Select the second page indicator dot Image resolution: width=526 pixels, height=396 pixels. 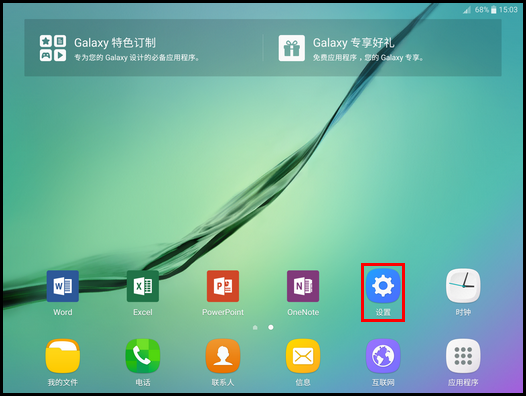click(271, 327)
